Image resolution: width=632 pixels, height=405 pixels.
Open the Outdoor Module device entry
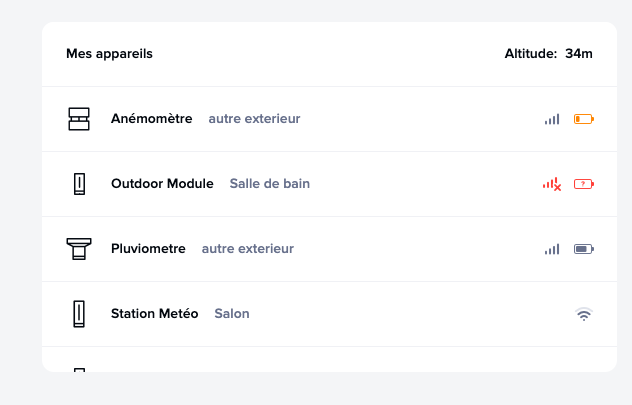click(x=162, y=184)
